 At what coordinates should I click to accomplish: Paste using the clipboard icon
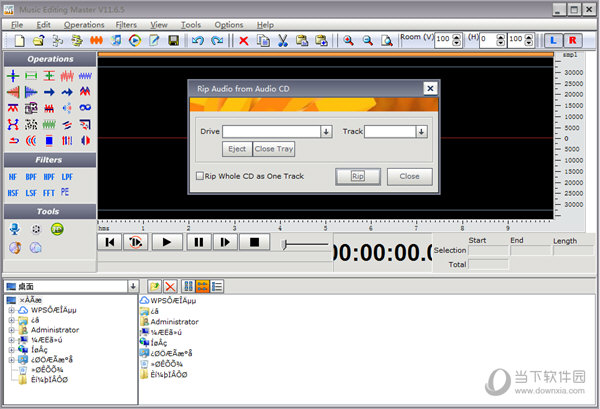click(302, 40)
